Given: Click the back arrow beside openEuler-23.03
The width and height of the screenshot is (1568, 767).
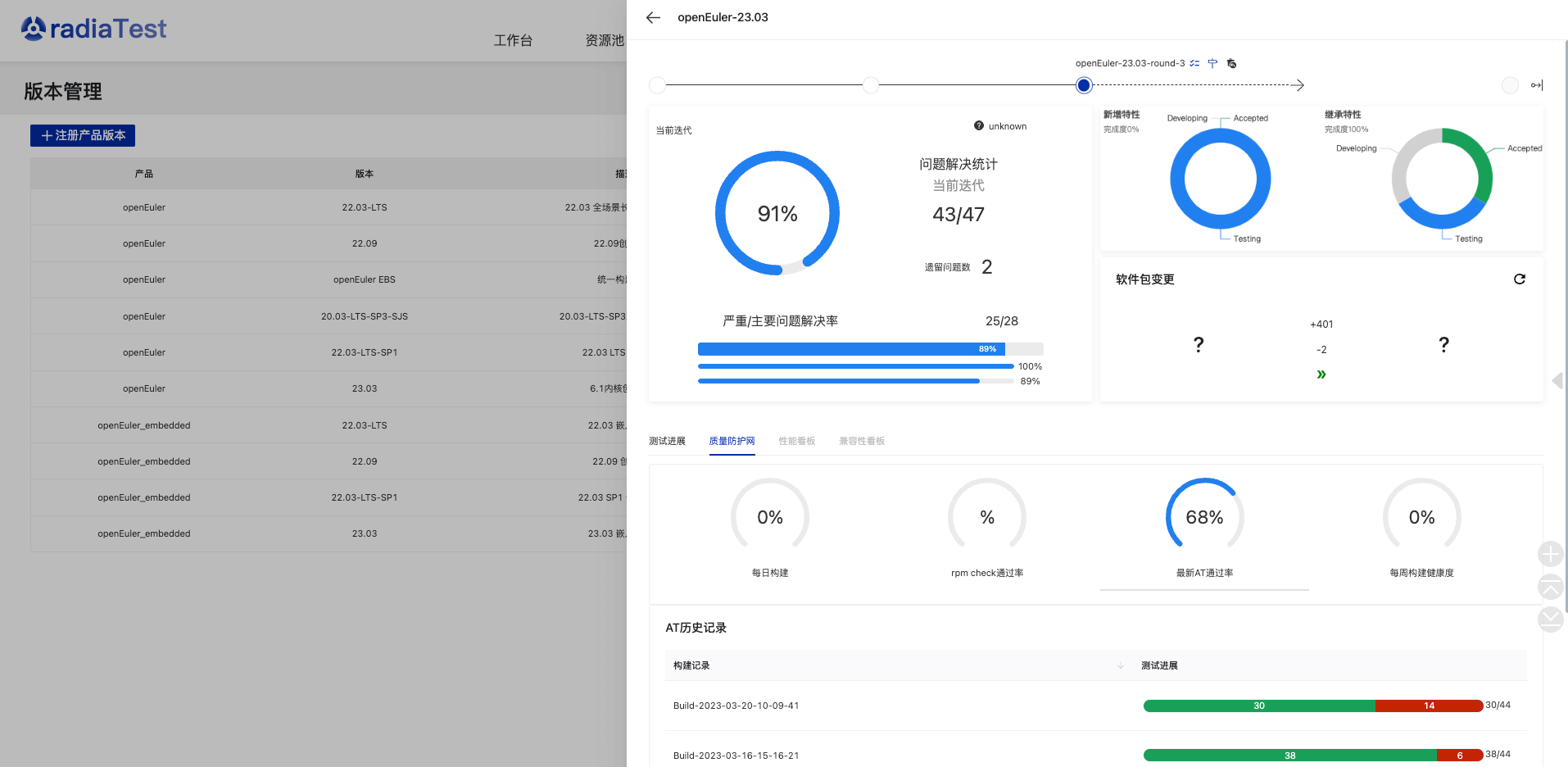Looking at the screenshot, I should point(653,17).
